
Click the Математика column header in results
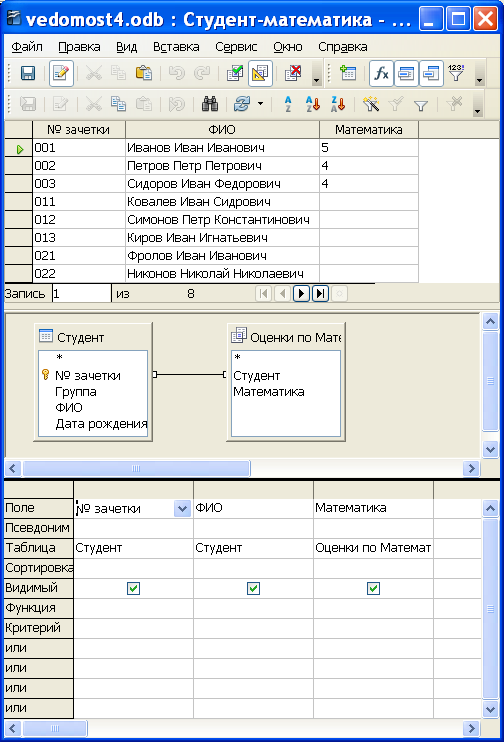pos(369,130)
